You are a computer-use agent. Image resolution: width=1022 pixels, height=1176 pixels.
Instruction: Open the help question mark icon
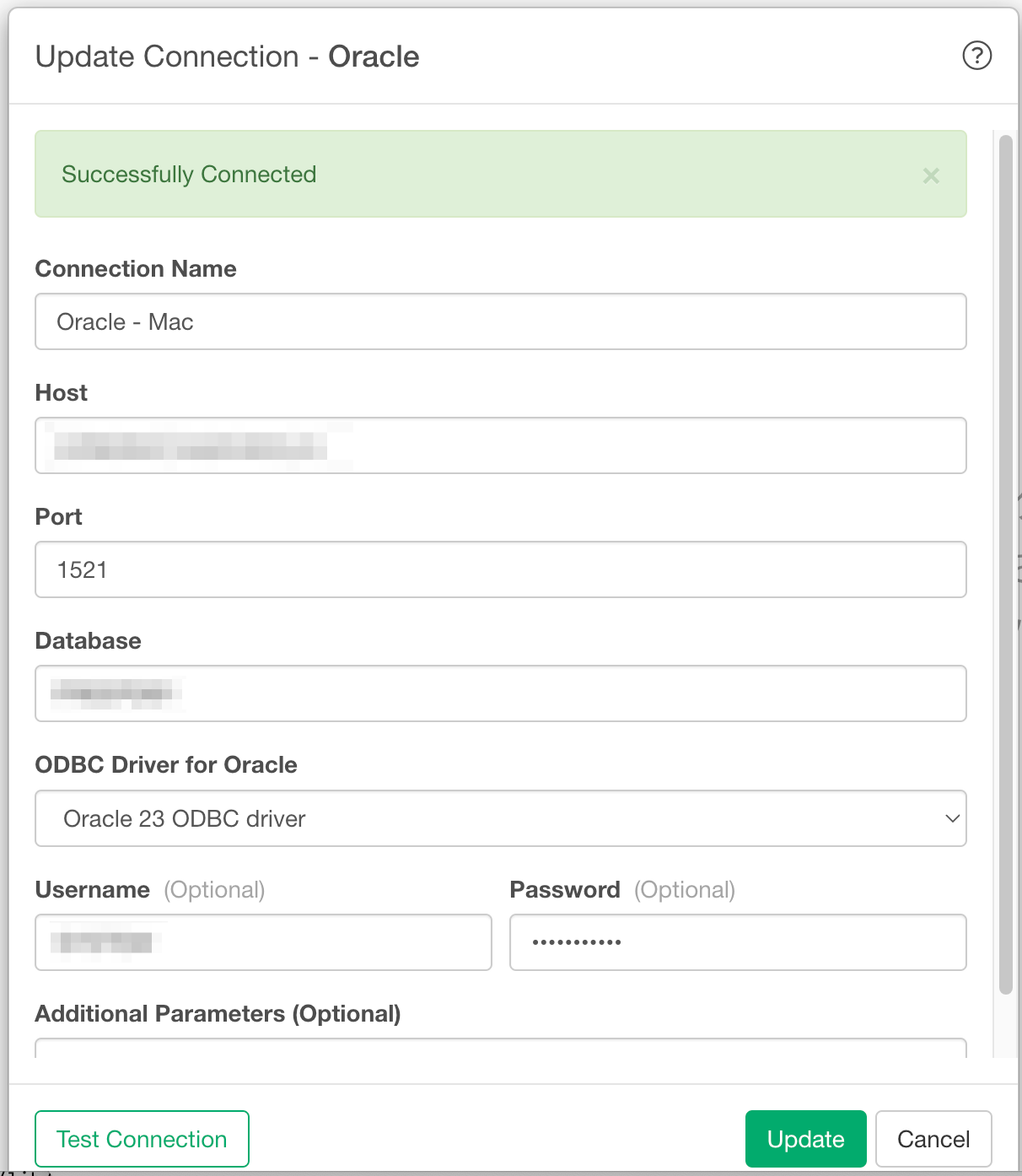[x=976, y=56]
